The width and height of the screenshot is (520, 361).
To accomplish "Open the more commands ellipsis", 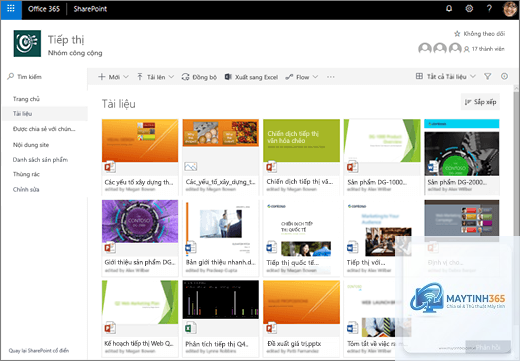I will point(330,77).
